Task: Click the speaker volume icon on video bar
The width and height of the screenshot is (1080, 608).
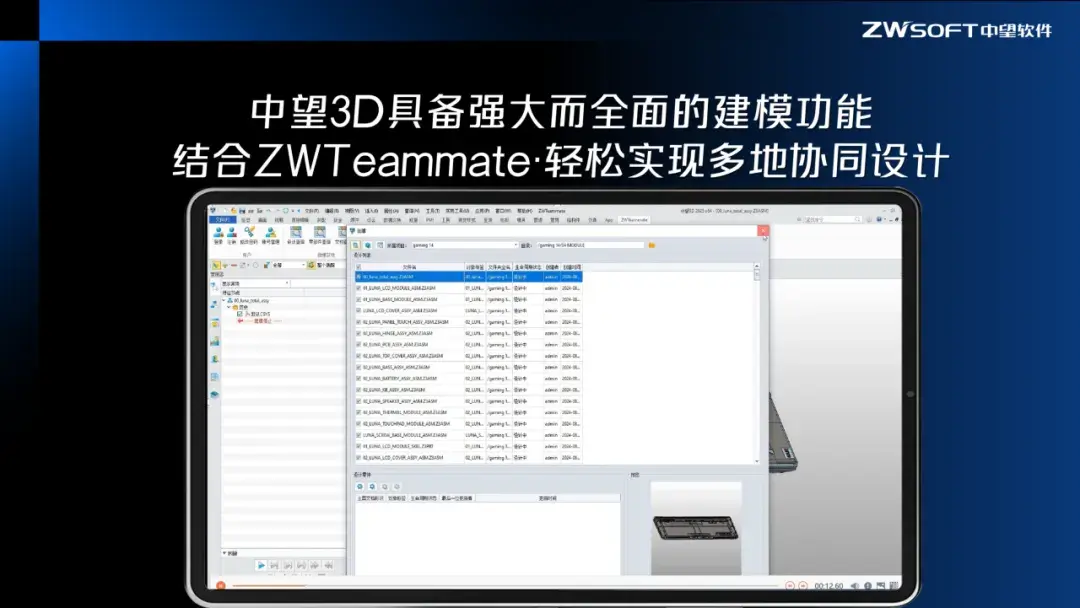Action: coord(855,586)
